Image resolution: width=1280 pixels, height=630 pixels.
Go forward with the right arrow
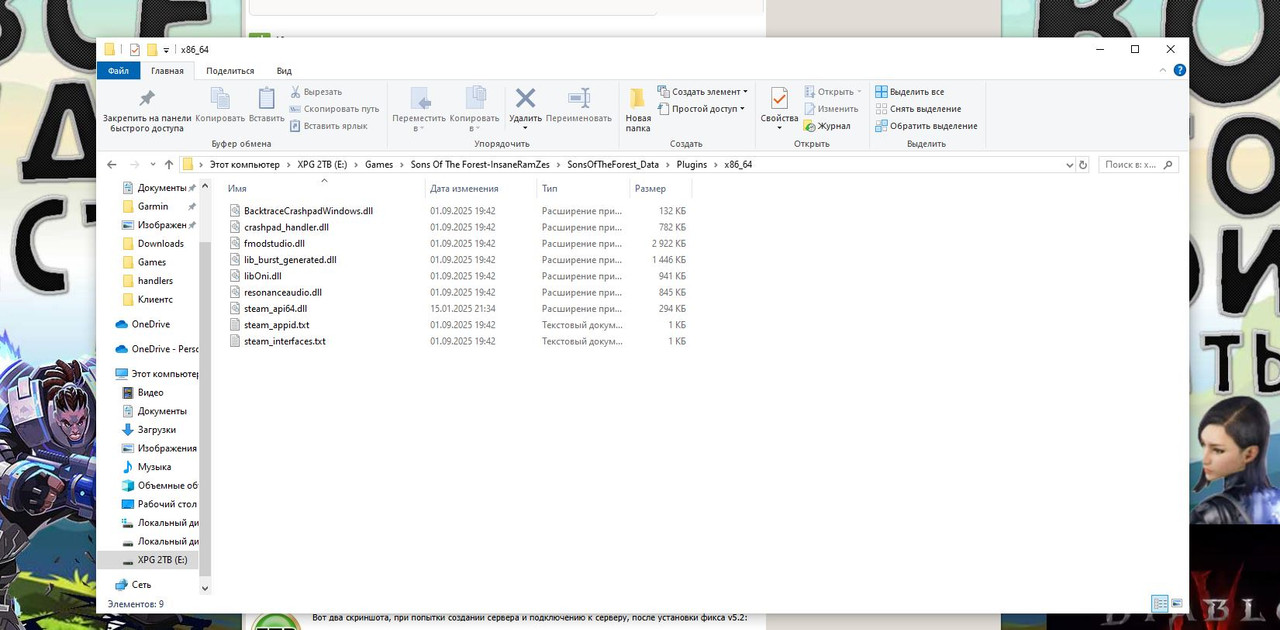click(134, 165)
